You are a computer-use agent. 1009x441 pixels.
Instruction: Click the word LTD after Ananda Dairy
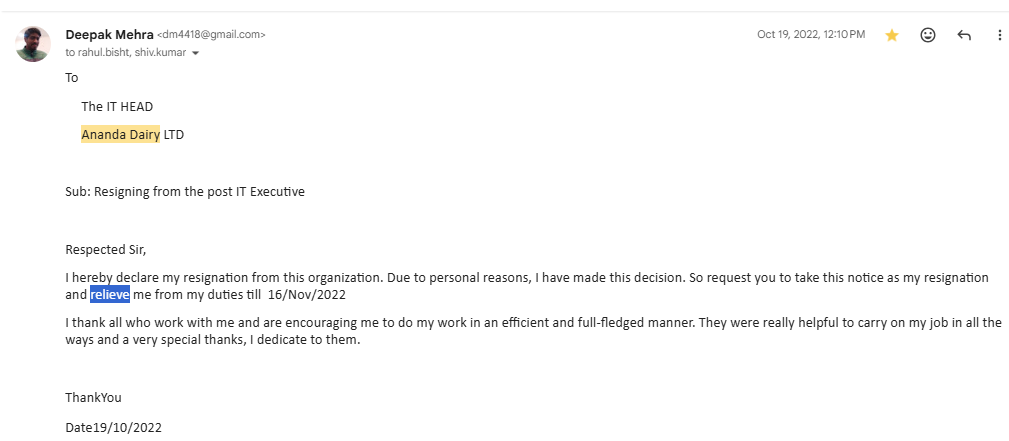[173, 135]
